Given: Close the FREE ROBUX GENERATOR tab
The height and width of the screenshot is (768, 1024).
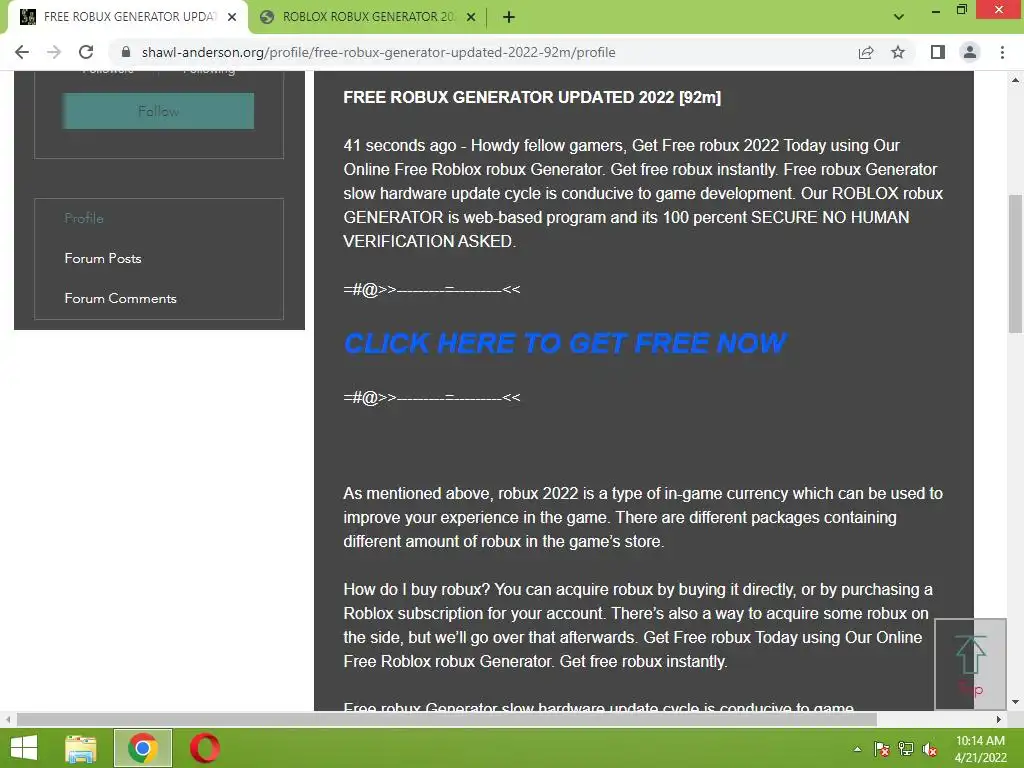Looking at the screenshot, I should click(232, 17).
